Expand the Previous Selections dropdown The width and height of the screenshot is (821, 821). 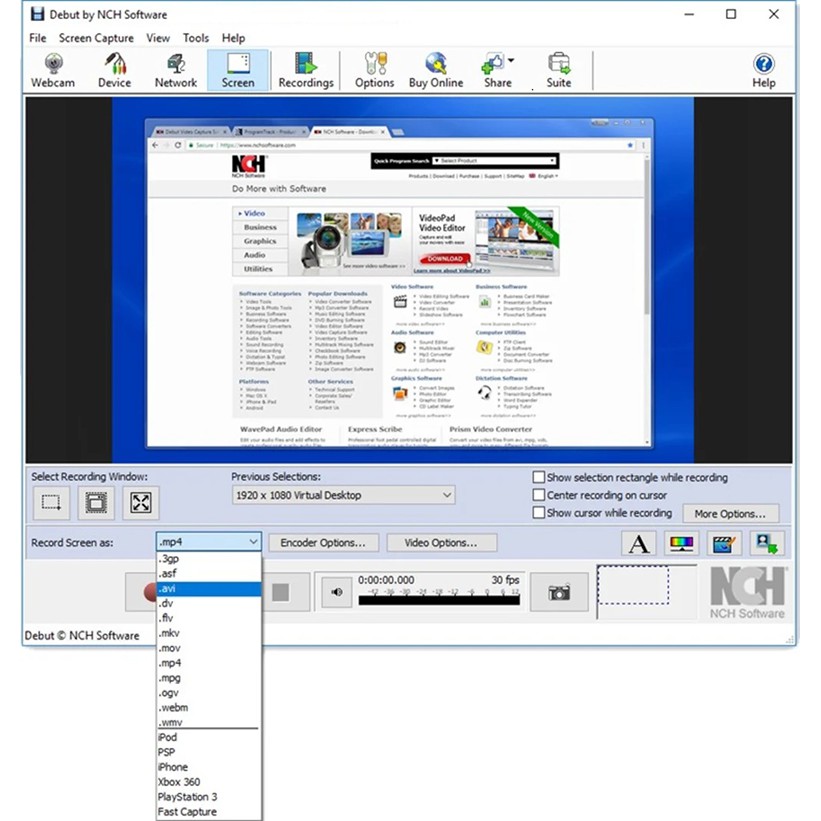tap(446, 495)
